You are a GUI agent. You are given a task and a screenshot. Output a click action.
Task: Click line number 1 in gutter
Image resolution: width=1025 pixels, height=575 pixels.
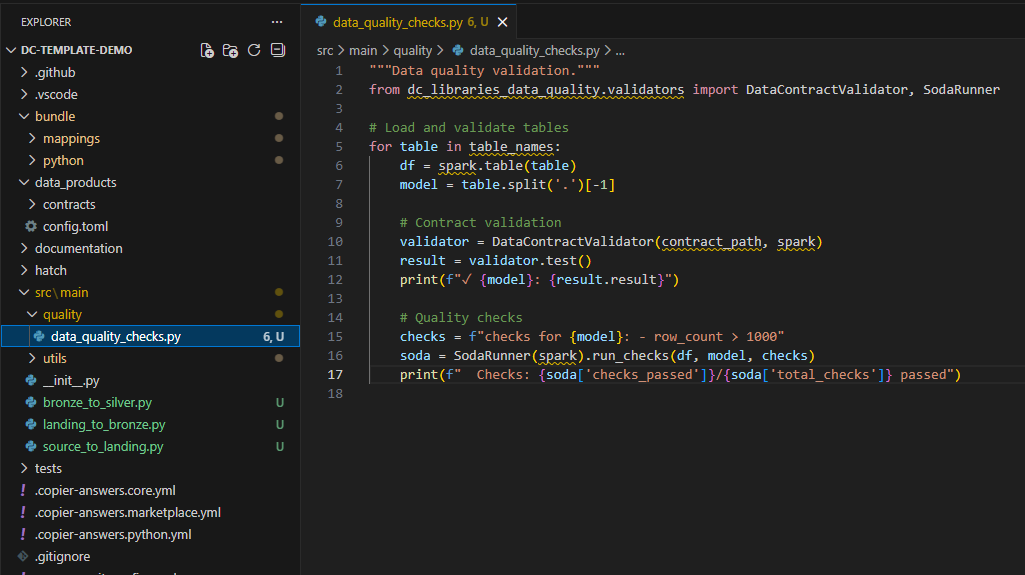339,71
